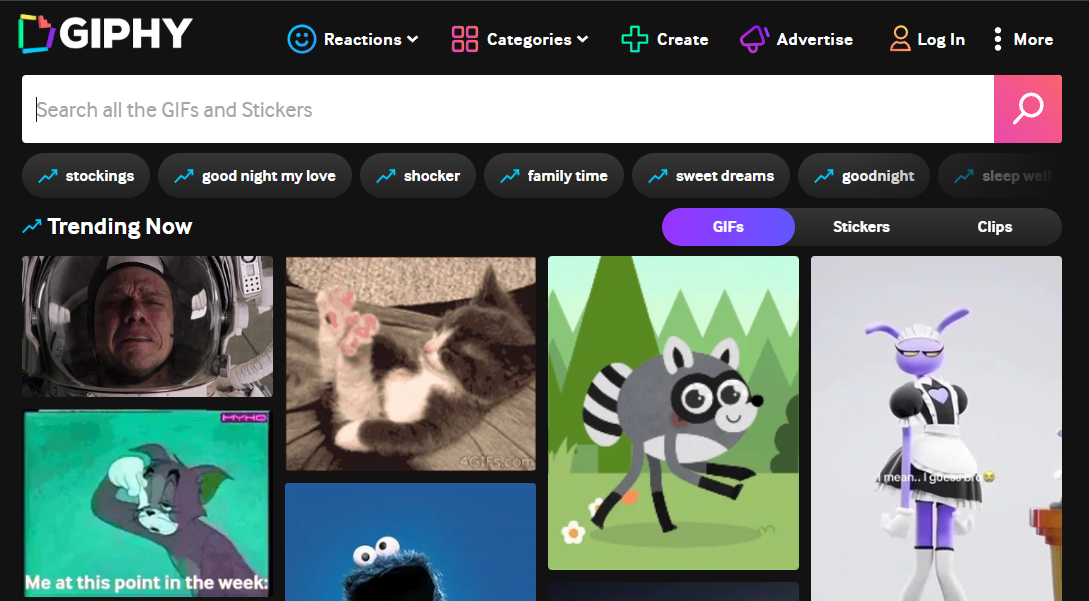Focus the Search all GIFs input field

coord(508,109)
